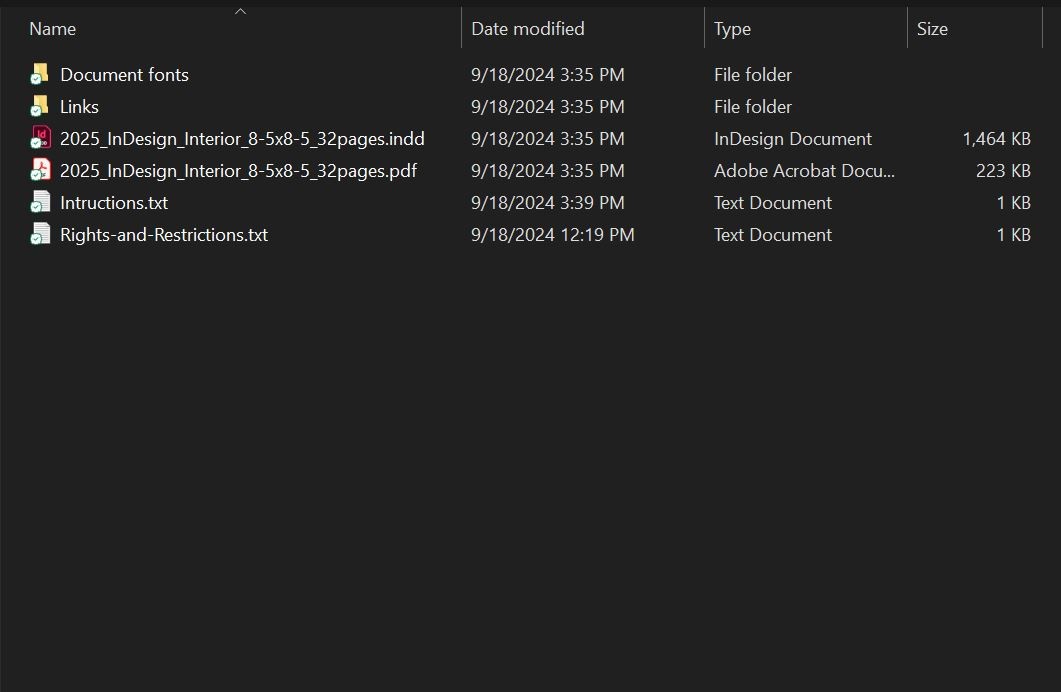
Task: Sort files by Date modified column
Action: point(528,29)
